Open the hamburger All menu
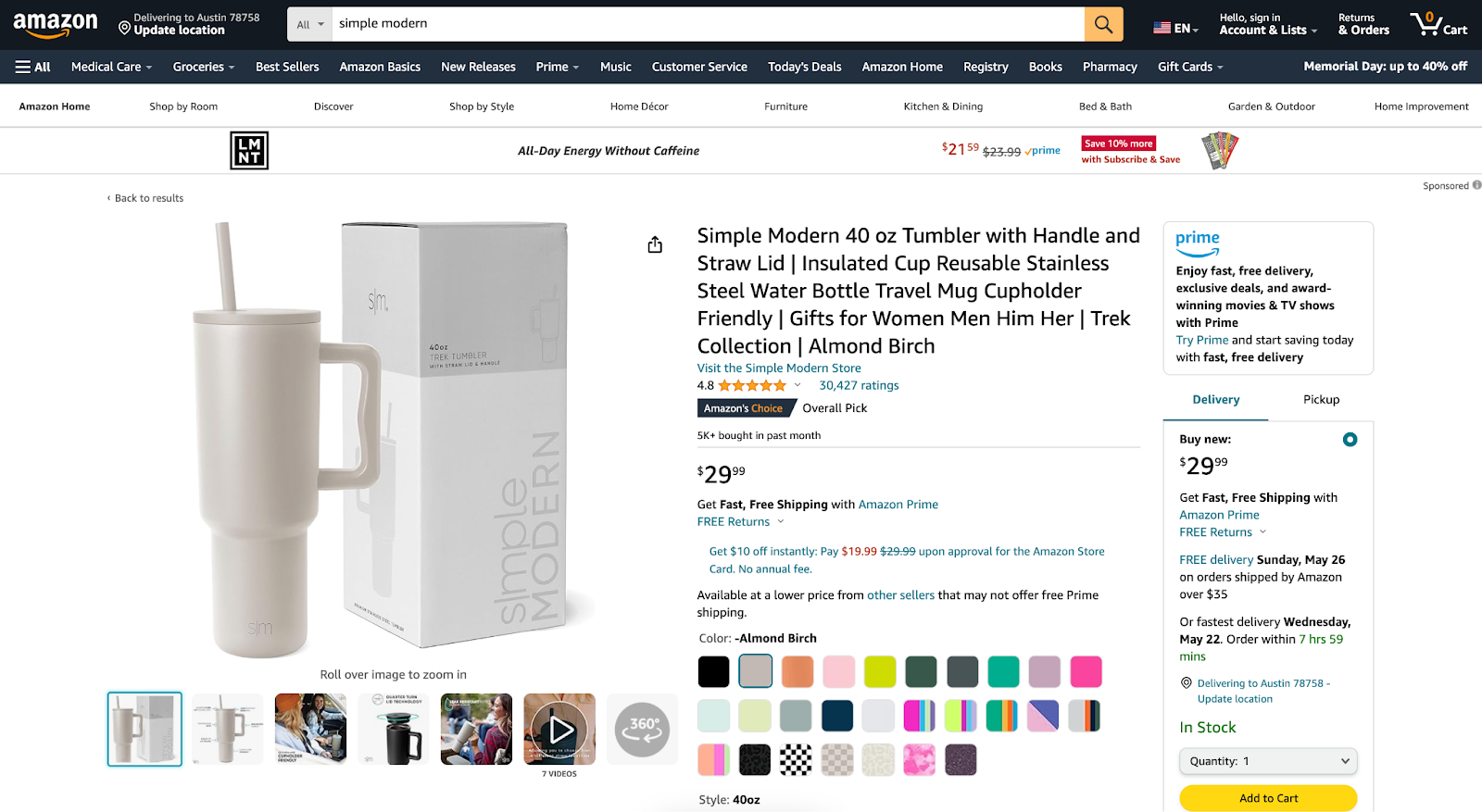The height and width of the screenshot is (812, 1482). (31, 66)
